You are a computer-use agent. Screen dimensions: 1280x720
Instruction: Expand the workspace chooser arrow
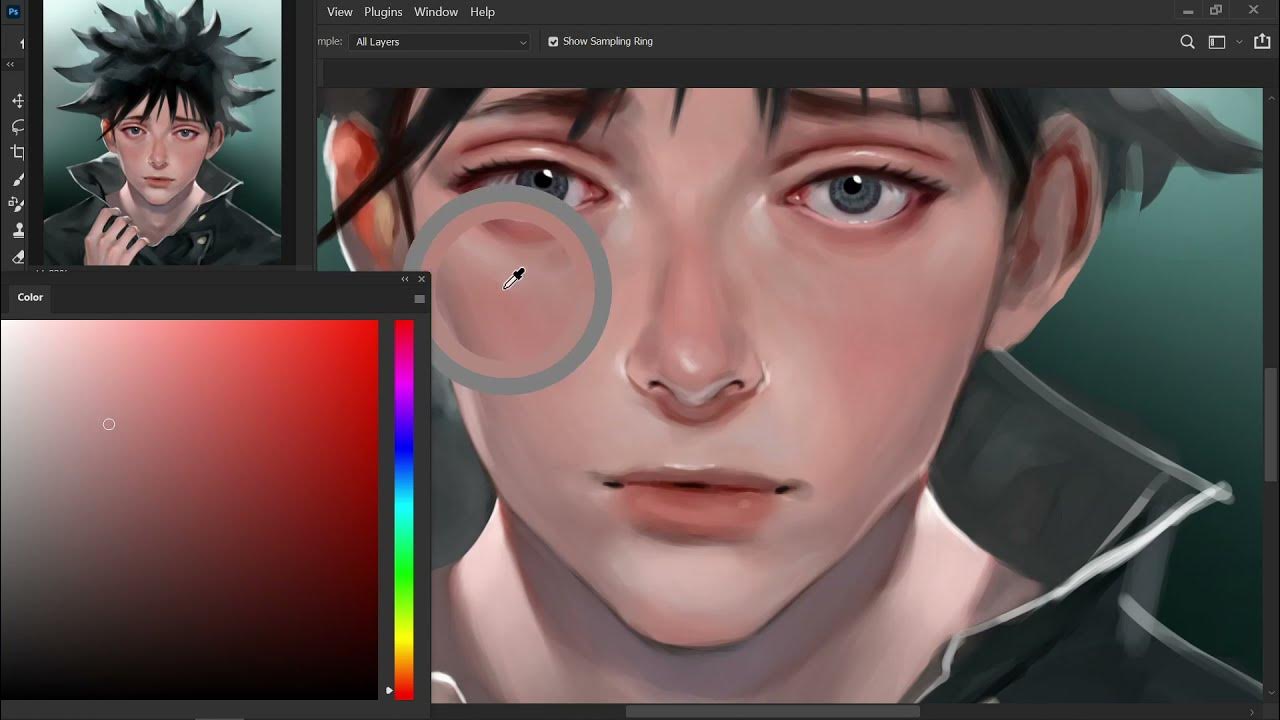click(x=1239, y=42)
